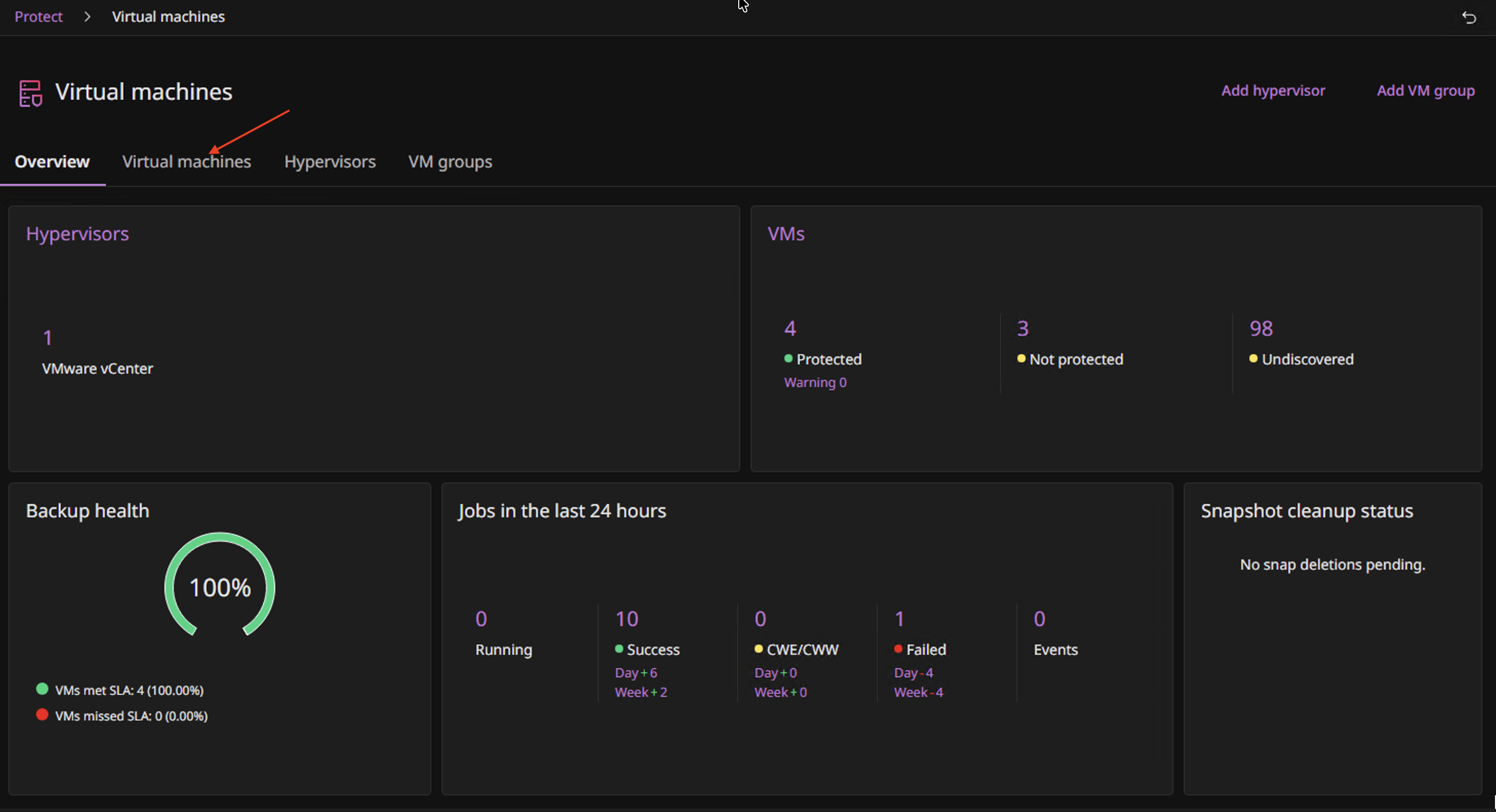Click the yellow Undiscovered status dot
Screen dimensions: 1496x812
click(x=1253, y=359)
